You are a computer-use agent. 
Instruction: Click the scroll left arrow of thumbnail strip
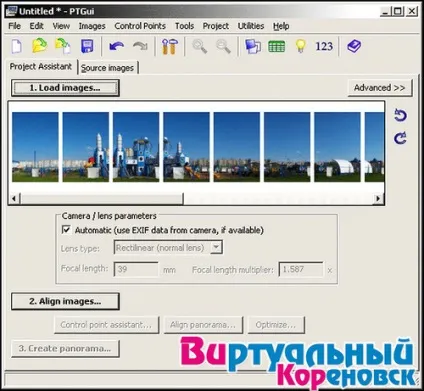tap(14, 199)
